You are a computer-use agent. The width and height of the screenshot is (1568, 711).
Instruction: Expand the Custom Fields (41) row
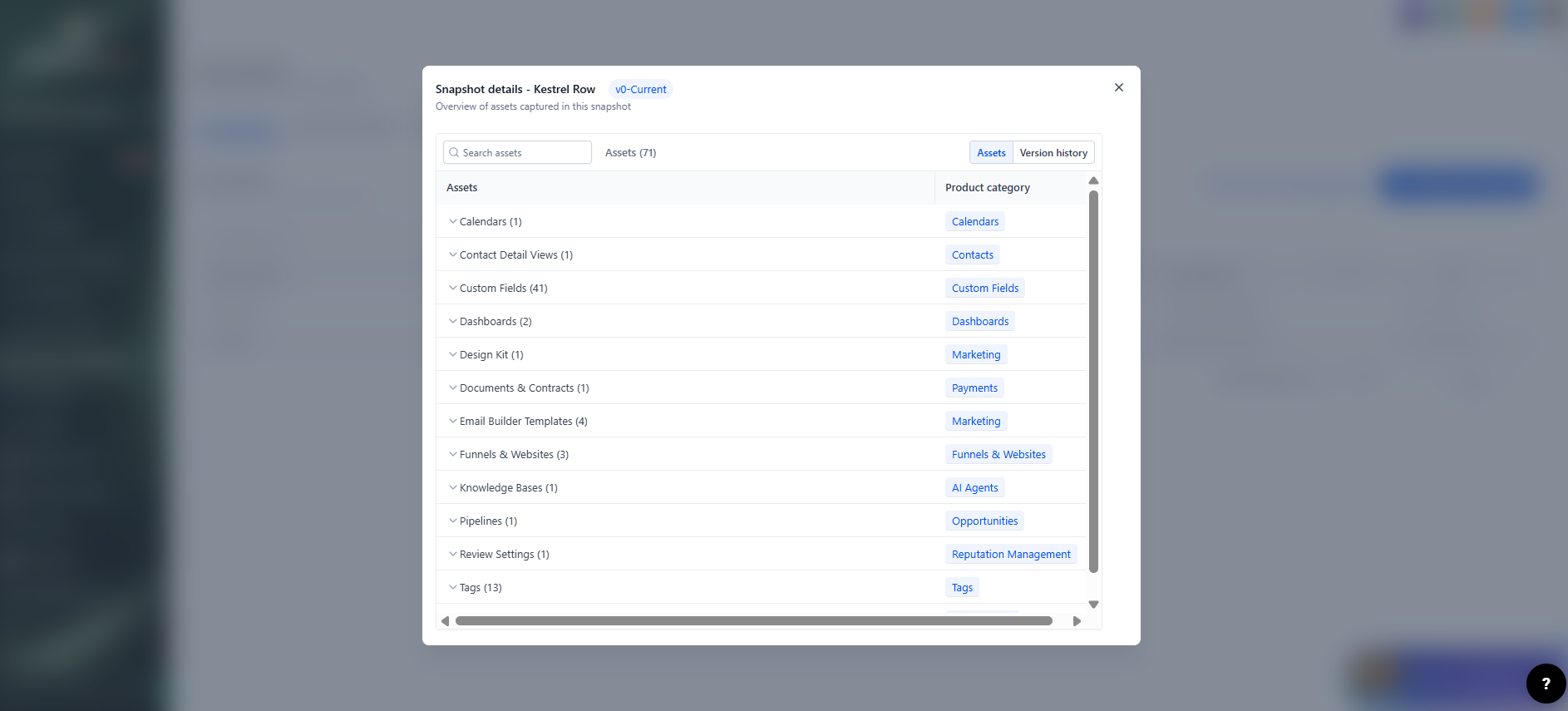click(x=453, y=288)
